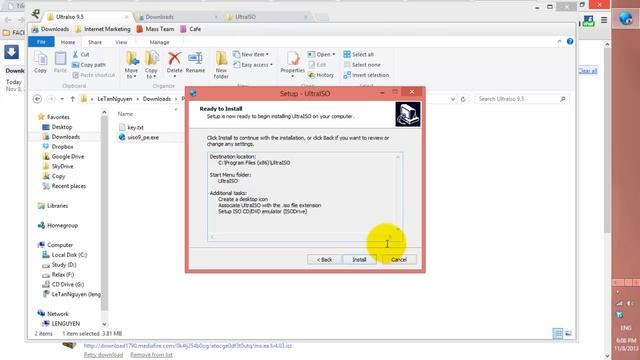640x360 pixels.
Task: Open the Internet Marketing bookmark folder
Action: click(x=103, y=29)
